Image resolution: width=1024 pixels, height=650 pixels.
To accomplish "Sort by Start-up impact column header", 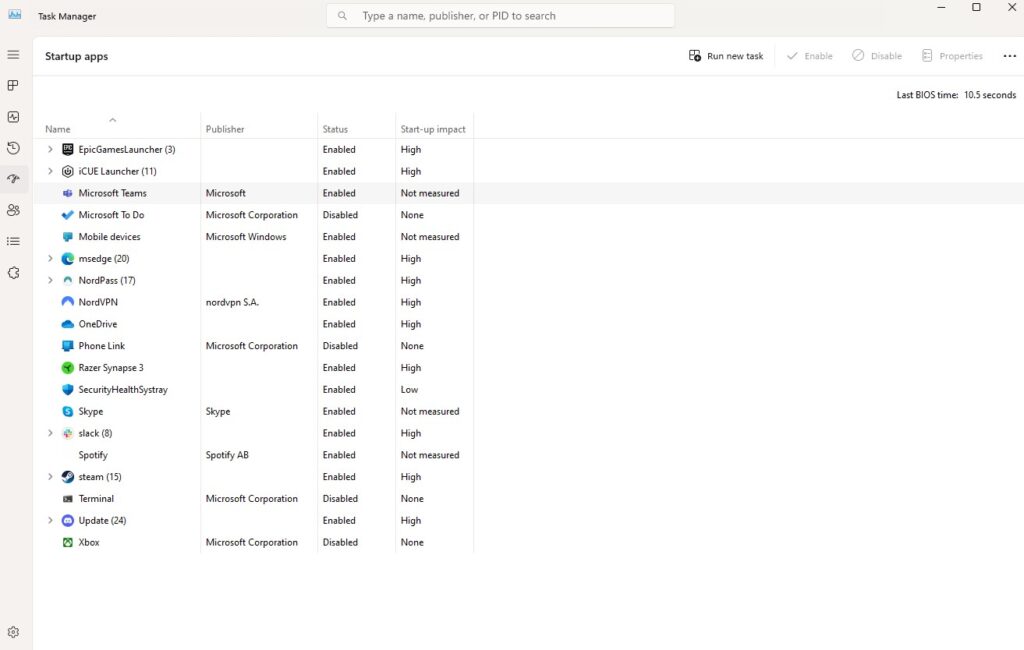I will 433,129.
